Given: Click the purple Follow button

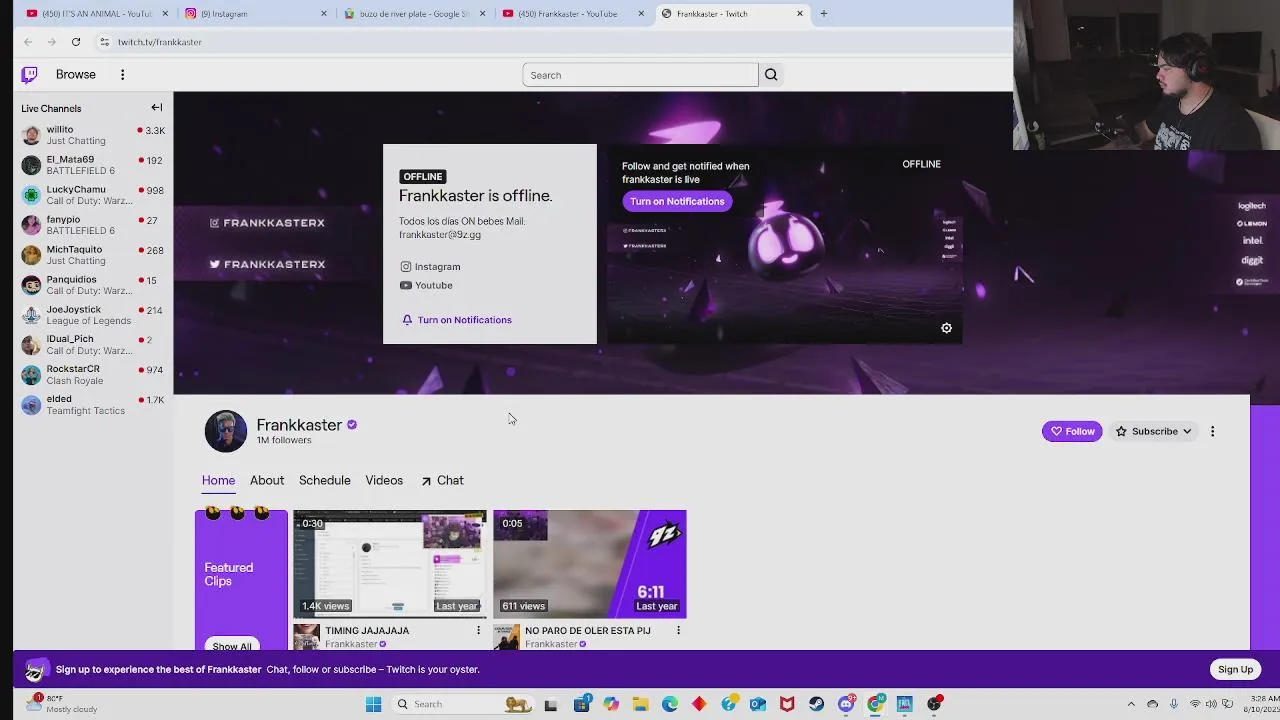Looking at the screenshot, I should [x=1072, y=431].
